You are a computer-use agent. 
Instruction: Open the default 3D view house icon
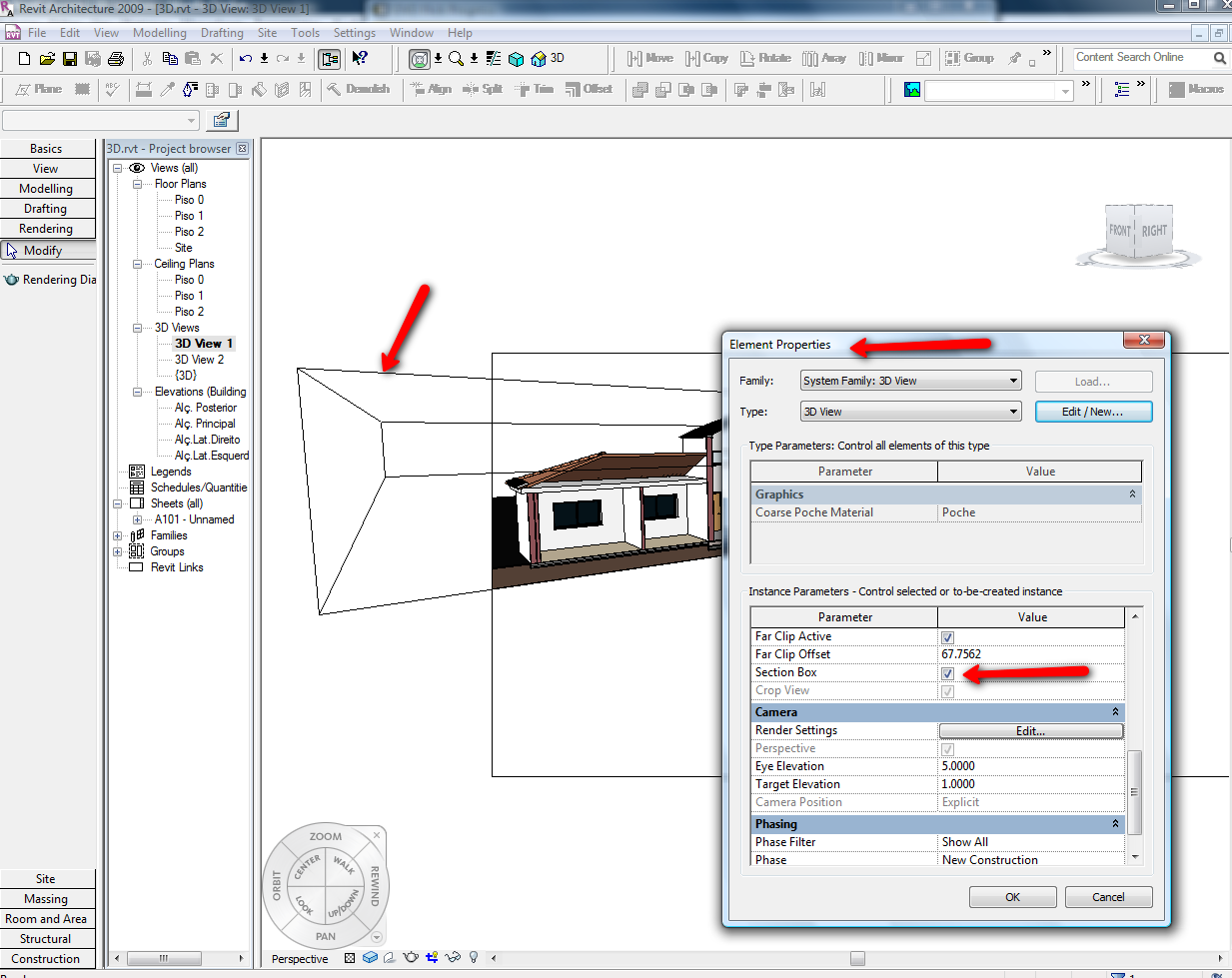tap(539, 59)
